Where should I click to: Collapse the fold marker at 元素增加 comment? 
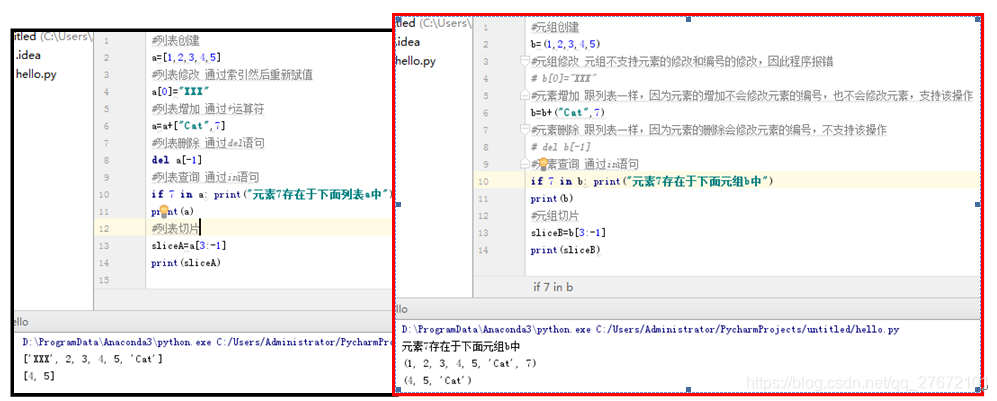(x=525, y=96)
